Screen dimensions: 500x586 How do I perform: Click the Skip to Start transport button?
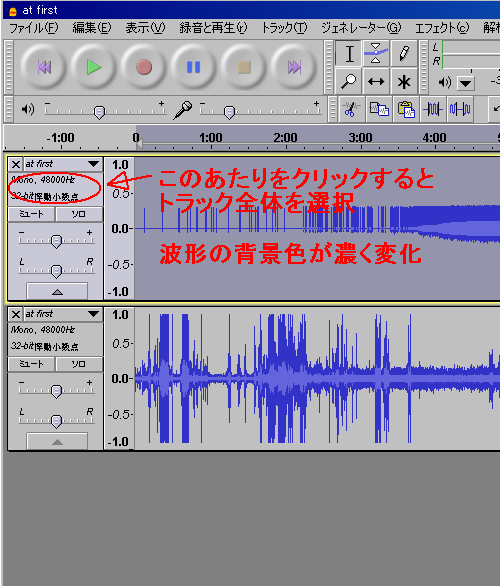(44, 67)
